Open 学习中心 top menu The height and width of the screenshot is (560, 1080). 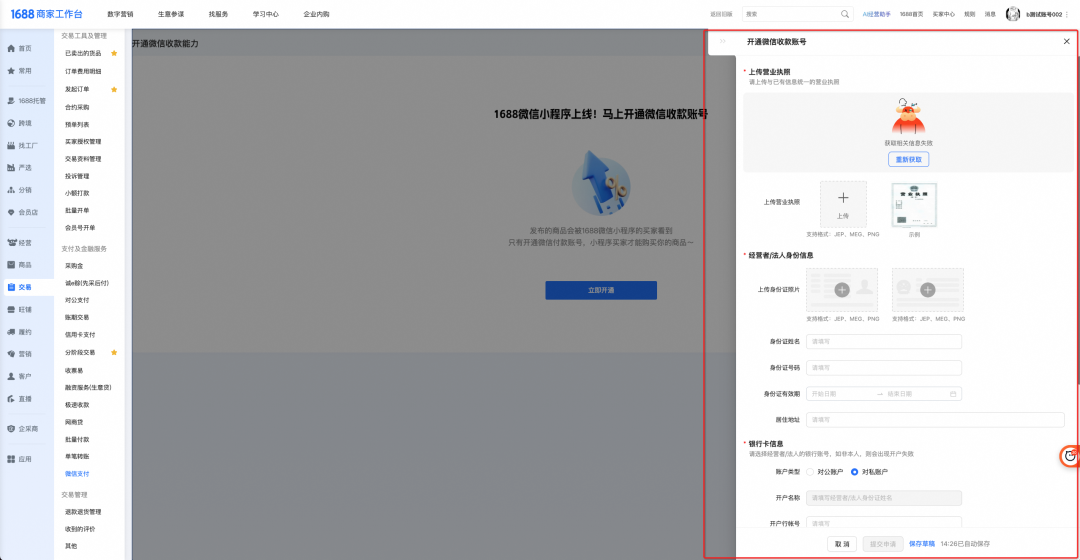point(266,14)
